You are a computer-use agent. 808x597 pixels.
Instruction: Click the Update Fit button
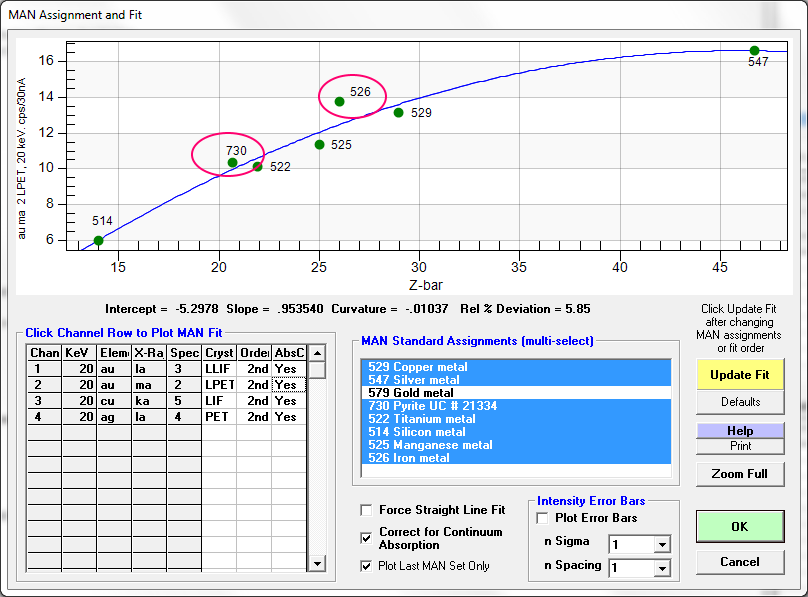tap(739, 374)
